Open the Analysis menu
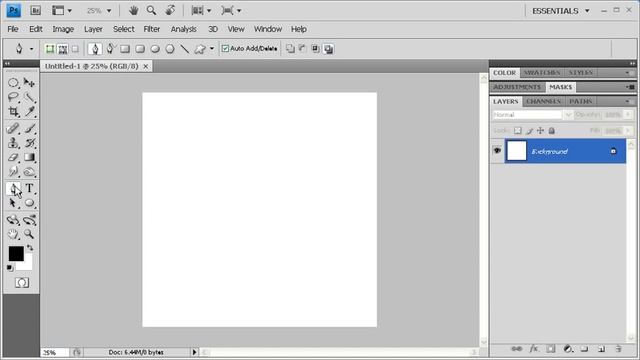Viewport: 640px width, 360px height. [183, 29]
